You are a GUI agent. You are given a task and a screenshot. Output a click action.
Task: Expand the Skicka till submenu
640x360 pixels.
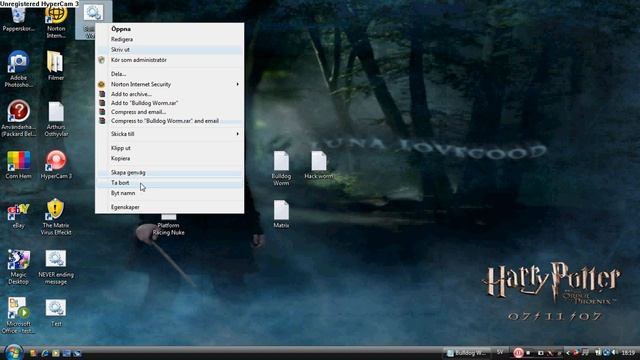pos(169,134)
